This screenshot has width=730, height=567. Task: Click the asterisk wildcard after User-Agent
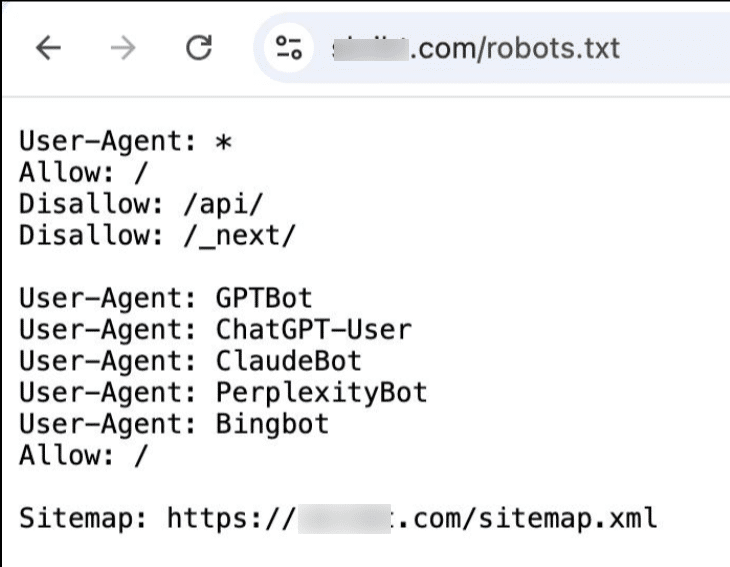(x=223, y=142)
